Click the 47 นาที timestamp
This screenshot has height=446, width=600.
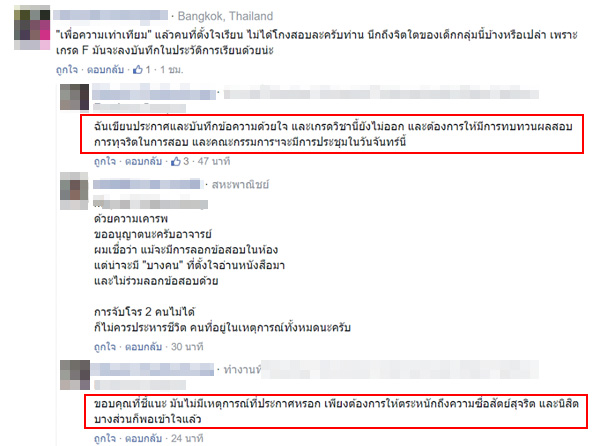tap(214, 161)
